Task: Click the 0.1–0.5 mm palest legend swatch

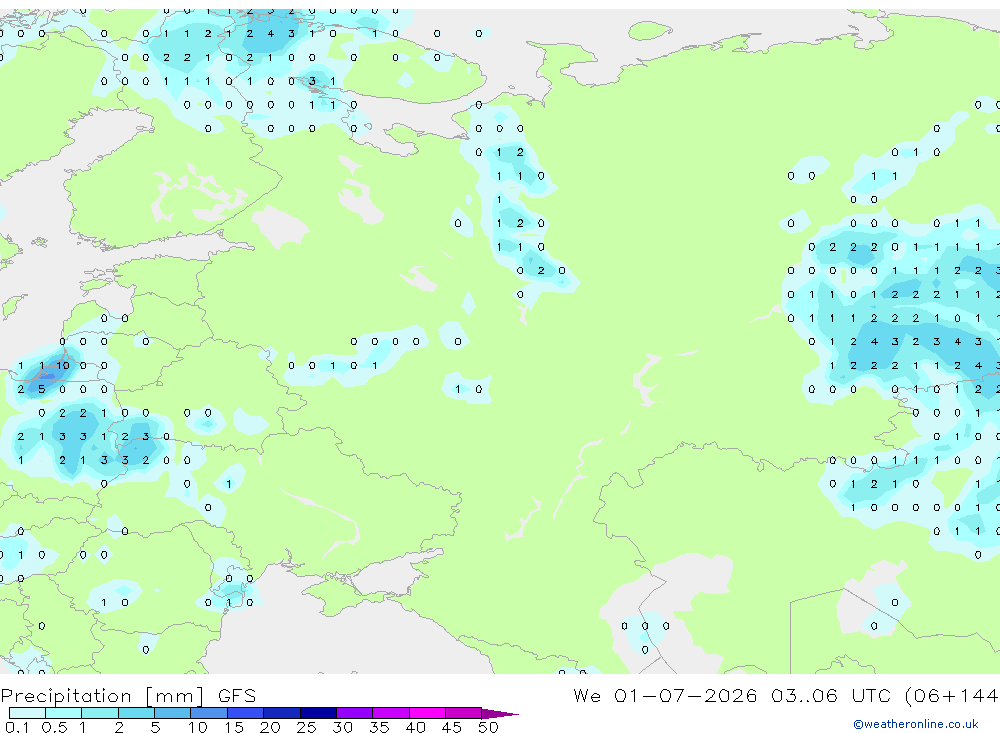Action: (27, 713)
